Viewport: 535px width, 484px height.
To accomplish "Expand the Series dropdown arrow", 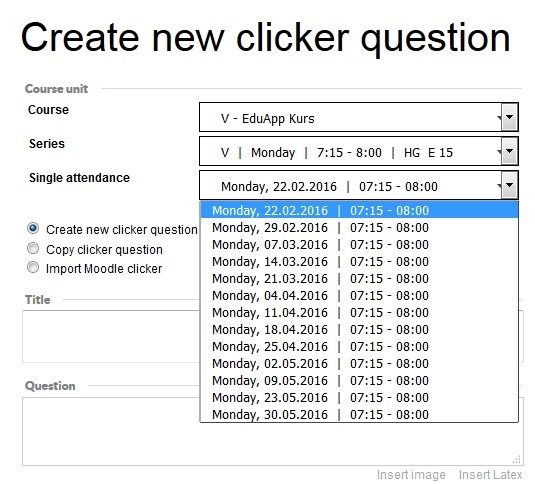I will 509,151.
